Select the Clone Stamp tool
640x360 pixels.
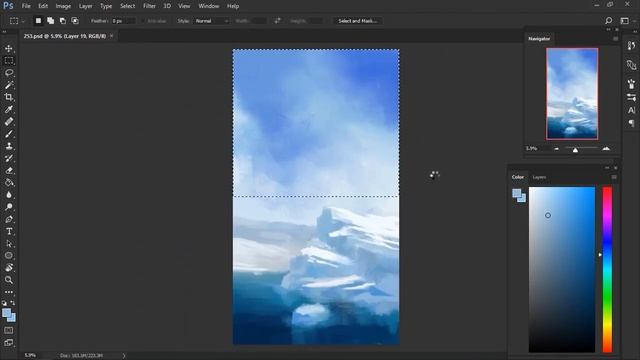click(x=9, y=146)
